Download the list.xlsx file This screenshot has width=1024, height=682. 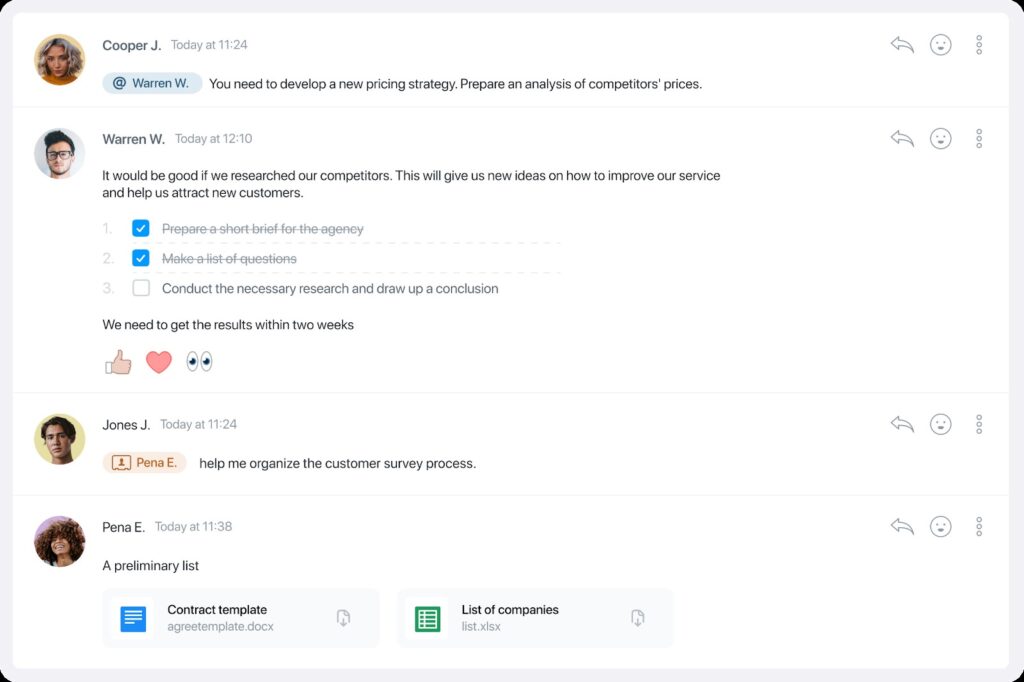click(x=637, y=618)
